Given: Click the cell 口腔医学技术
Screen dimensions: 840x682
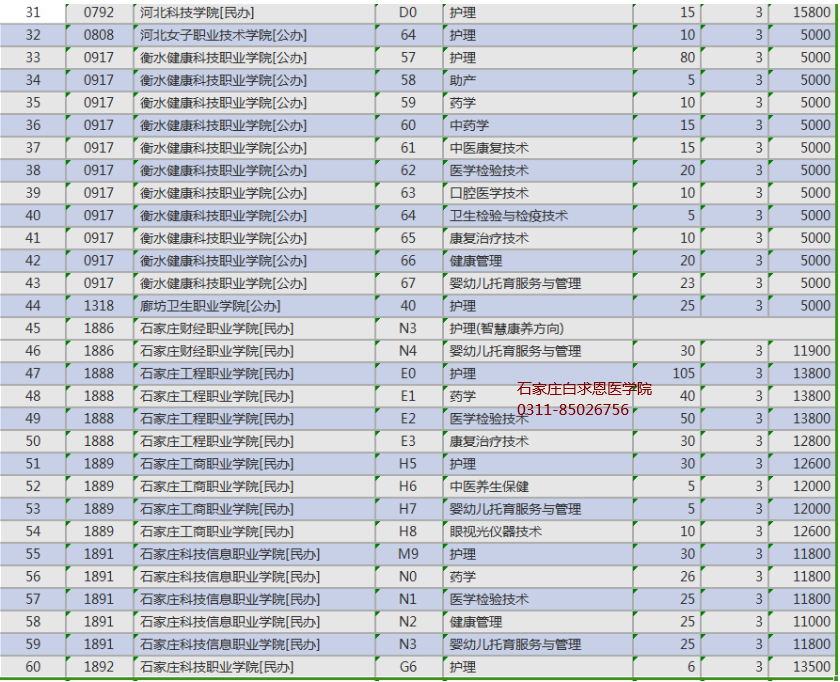Looking at the screenshot, I should click(538, 193).
